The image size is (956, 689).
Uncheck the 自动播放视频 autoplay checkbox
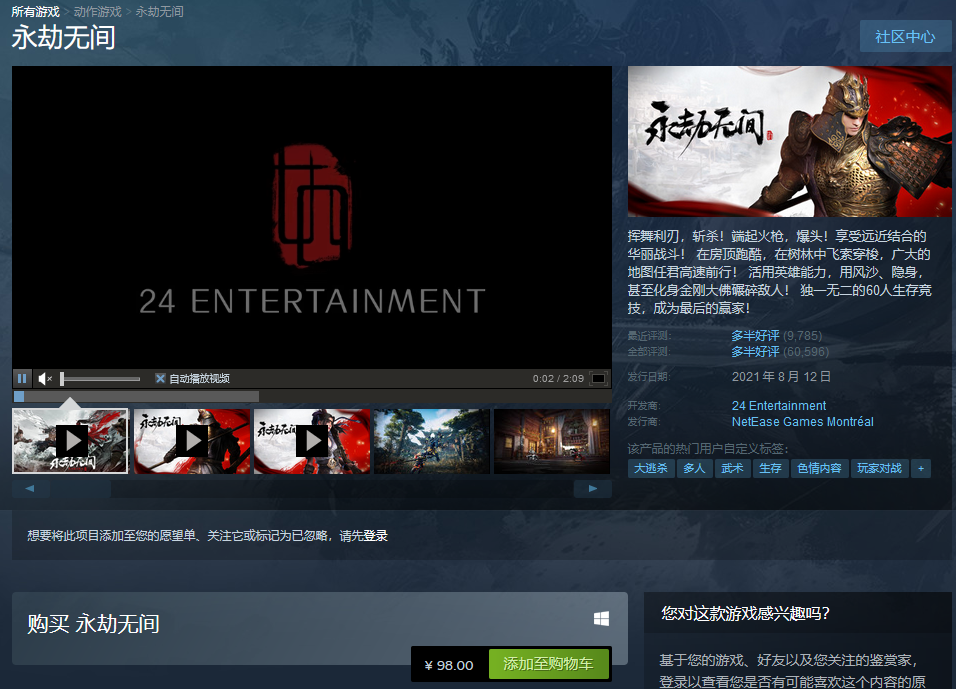click(x=160, y=379)
